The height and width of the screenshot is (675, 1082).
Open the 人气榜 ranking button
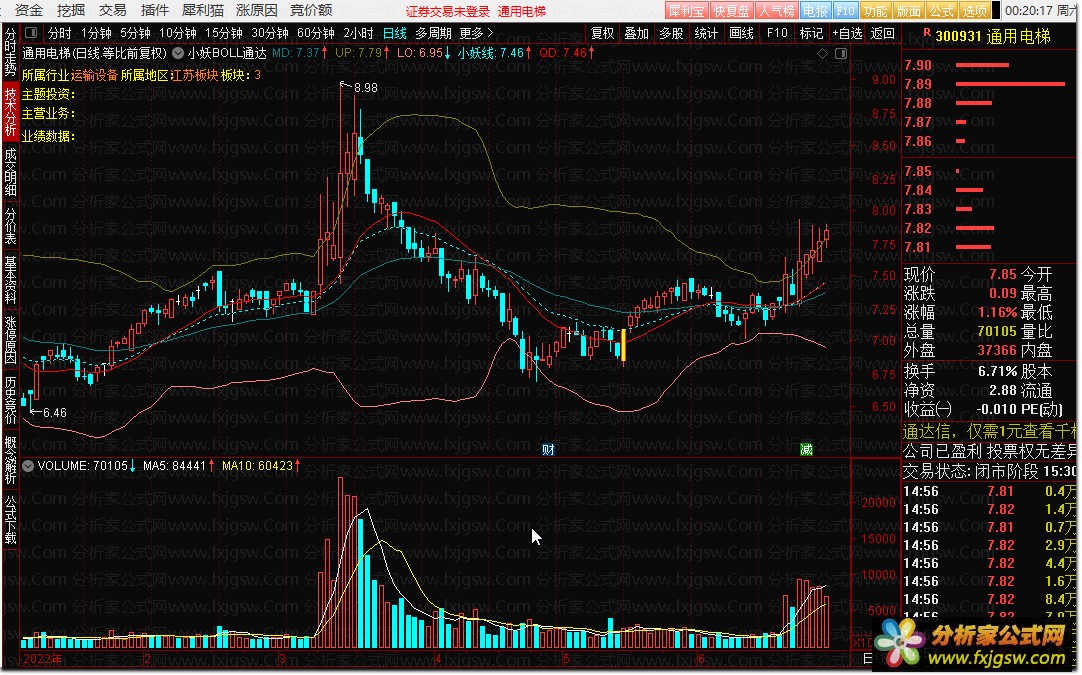tap(776, 10)
